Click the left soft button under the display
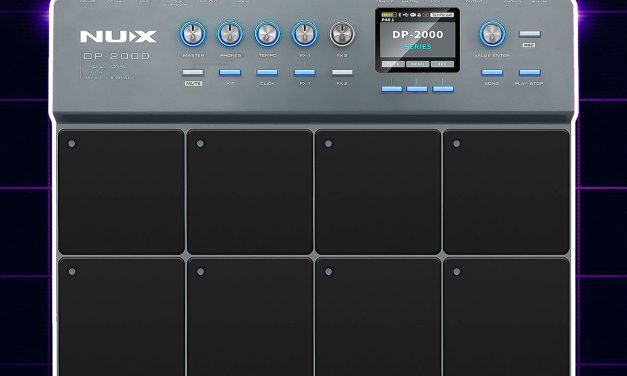Viewport: 627px width, 376px height. 392,89
